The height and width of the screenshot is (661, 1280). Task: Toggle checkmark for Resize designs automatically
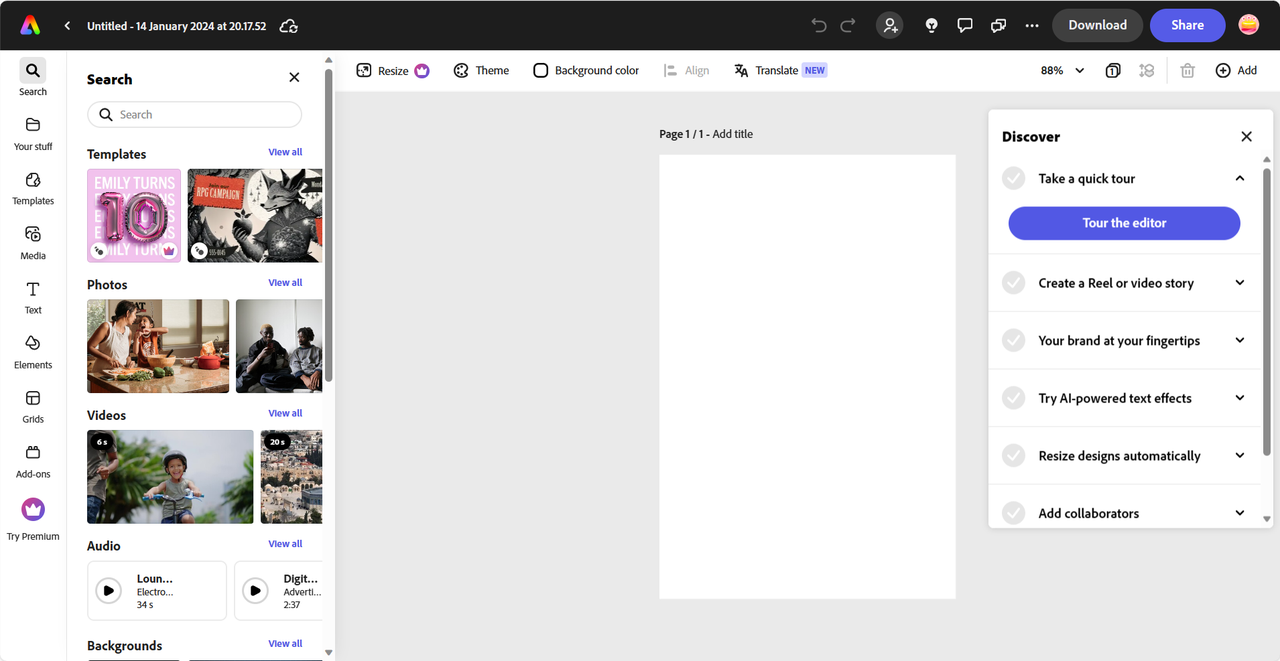1014,456
